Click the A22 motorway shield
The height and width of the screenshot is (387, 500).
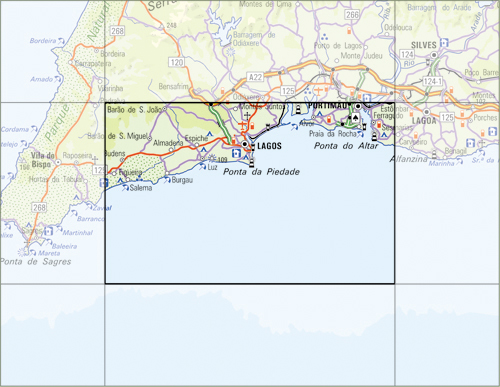(255, 77)
